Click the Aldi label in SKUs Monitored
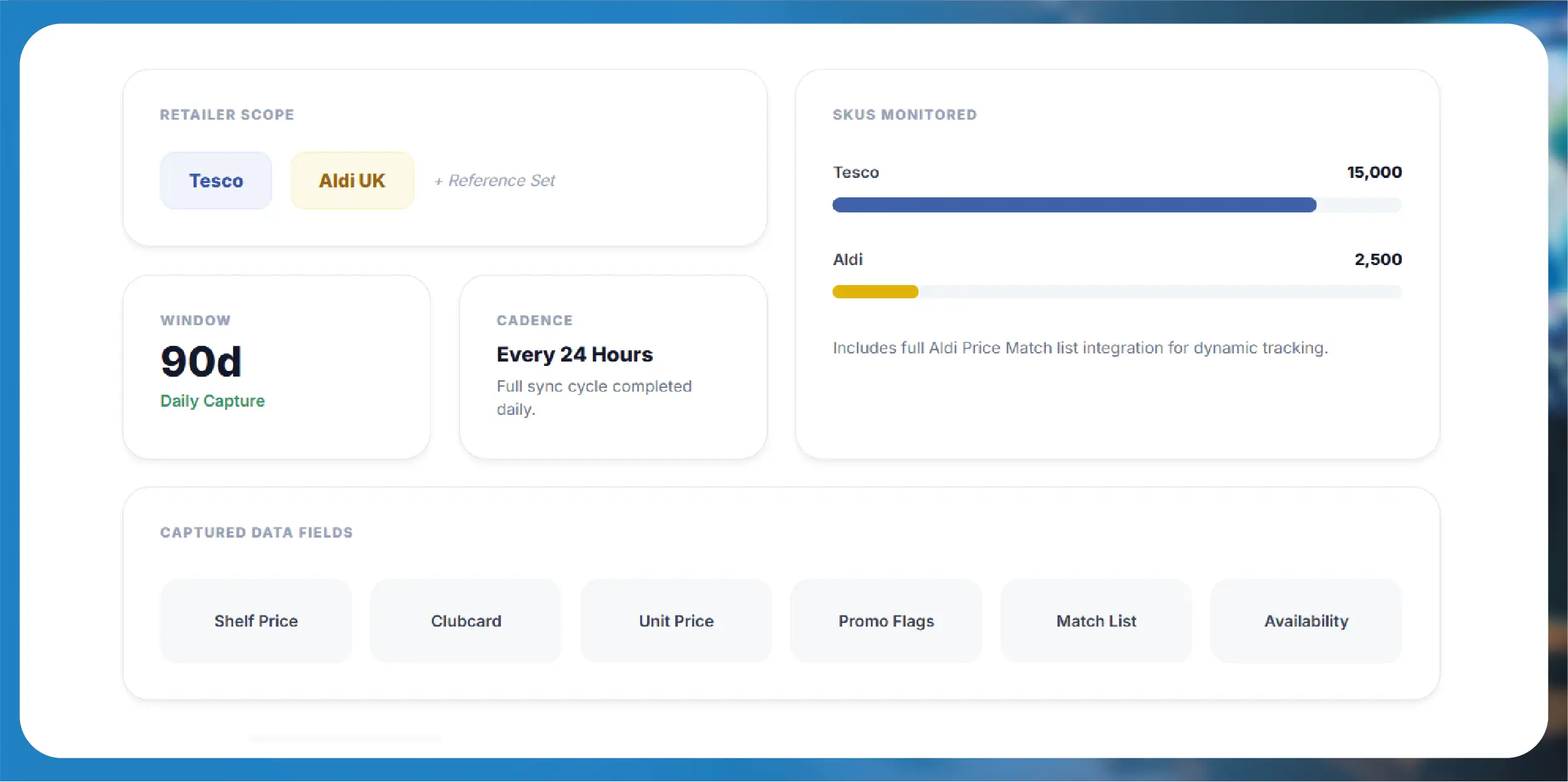Image resolution: width=1568 pixels, height=782 pixels. (x=848, y=259)
